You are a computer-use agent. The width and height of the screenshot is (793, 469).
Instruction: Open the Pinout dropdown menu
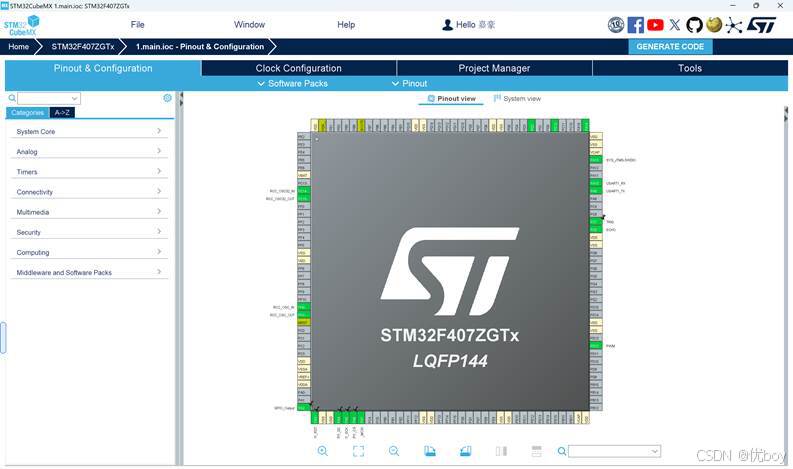click(410, 83)
